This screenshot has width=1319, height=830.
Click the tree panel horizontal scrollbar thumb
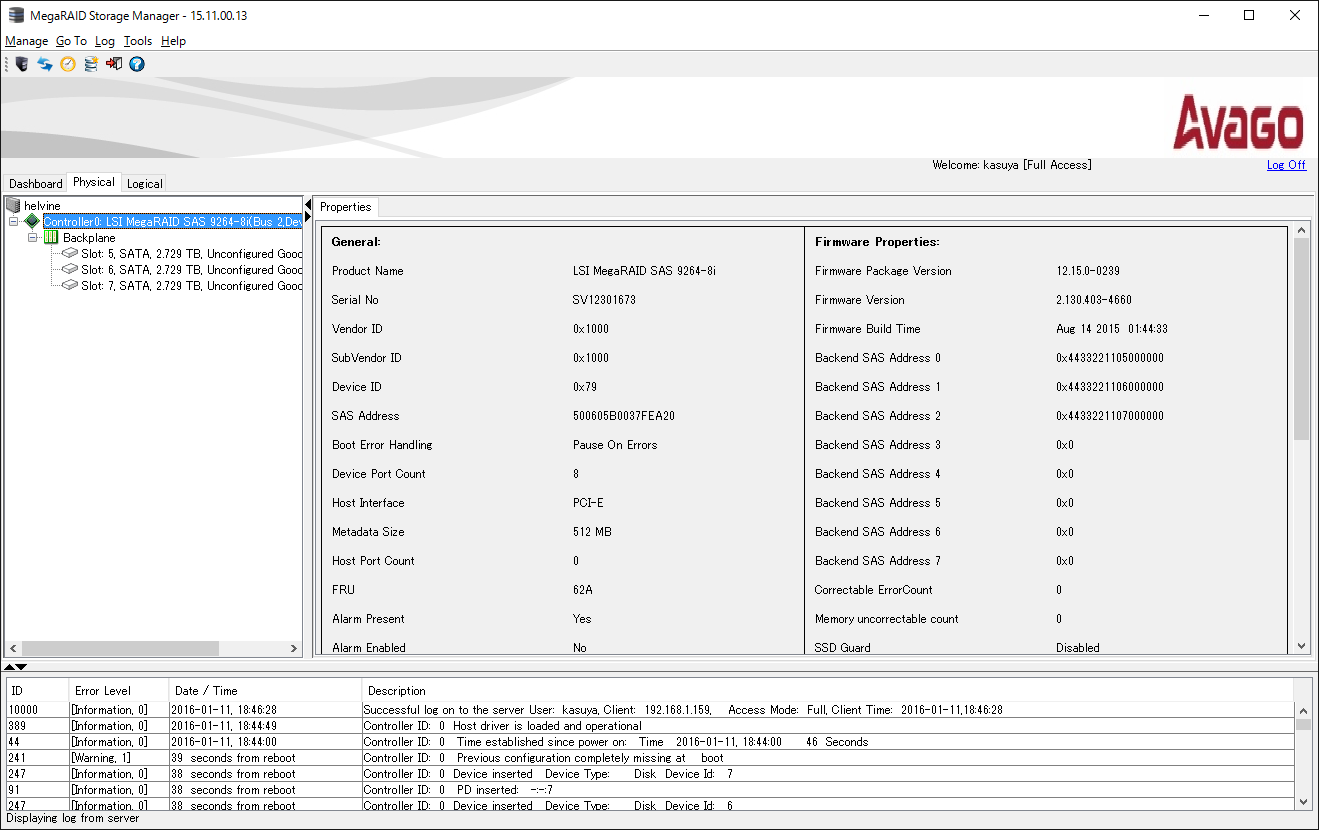[x=120, y=648]
